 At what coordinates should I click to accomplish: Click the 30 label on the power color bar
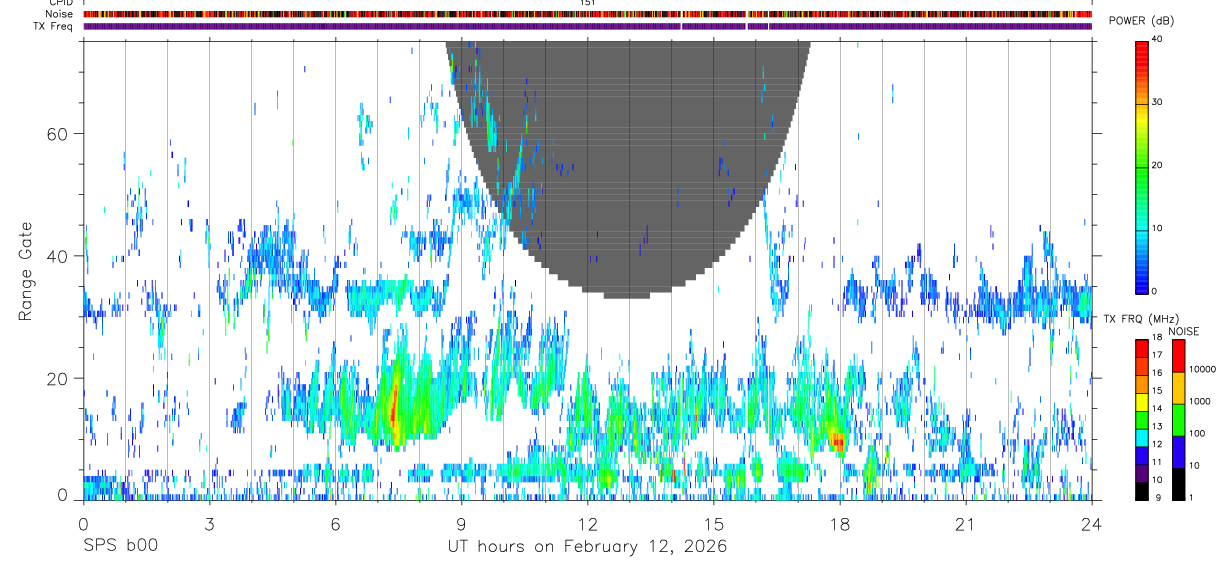pyautogui.click(x=1158, y=102)
